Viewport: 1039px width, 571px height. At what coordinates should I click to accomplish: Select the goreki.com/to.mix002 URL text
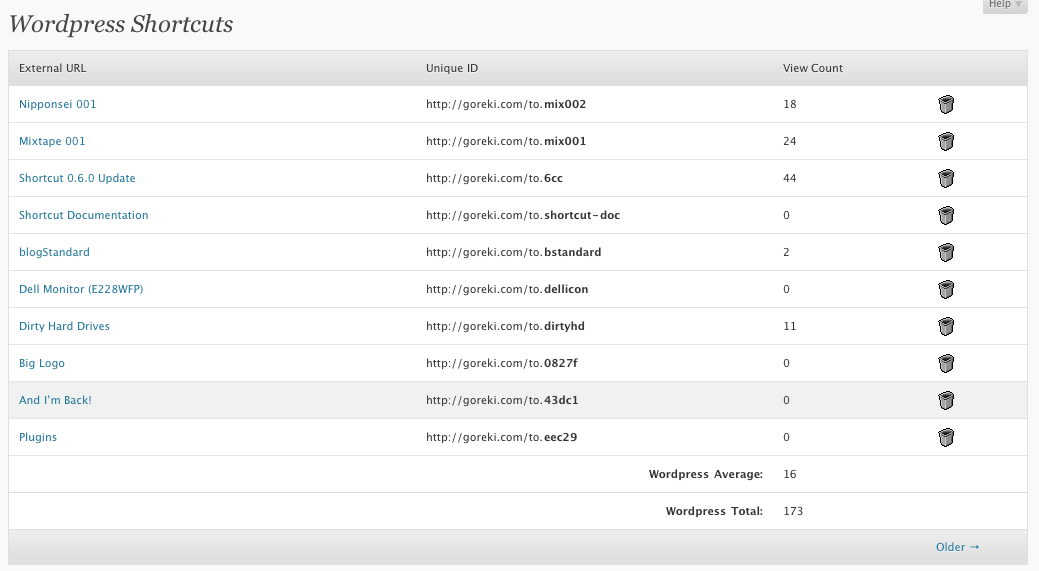coord(506,104)
